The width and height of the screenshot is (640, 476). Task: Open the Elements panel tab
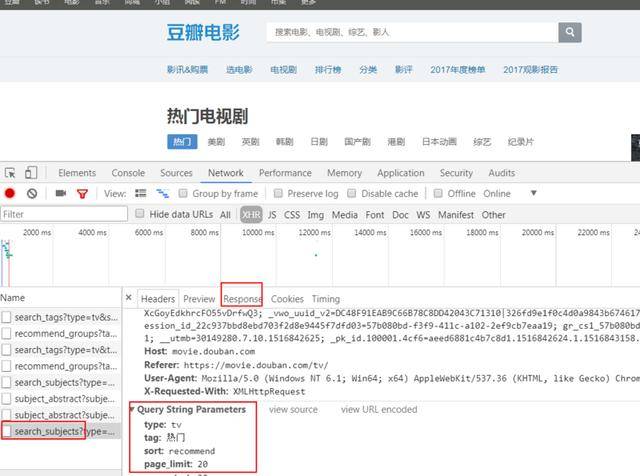tap(77, 173)
